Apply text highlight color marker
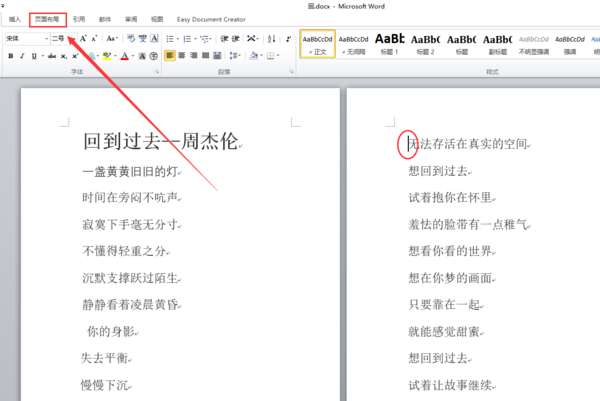The height and width of the screenshot is (401, 600). [107, 56]
